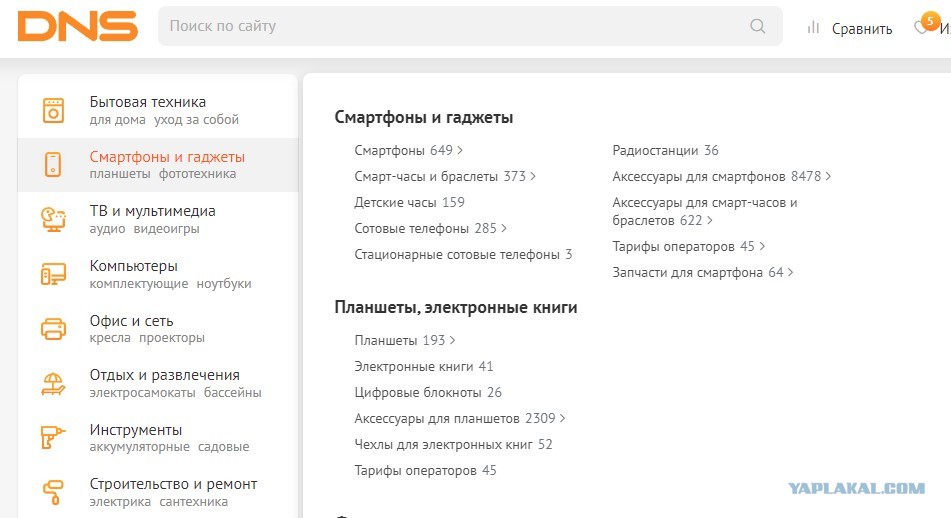Image resolution: width=951 pixels, height=518 pixels.
Task: Open Чехлы для электронных книг 52
Action: point(453,444)
